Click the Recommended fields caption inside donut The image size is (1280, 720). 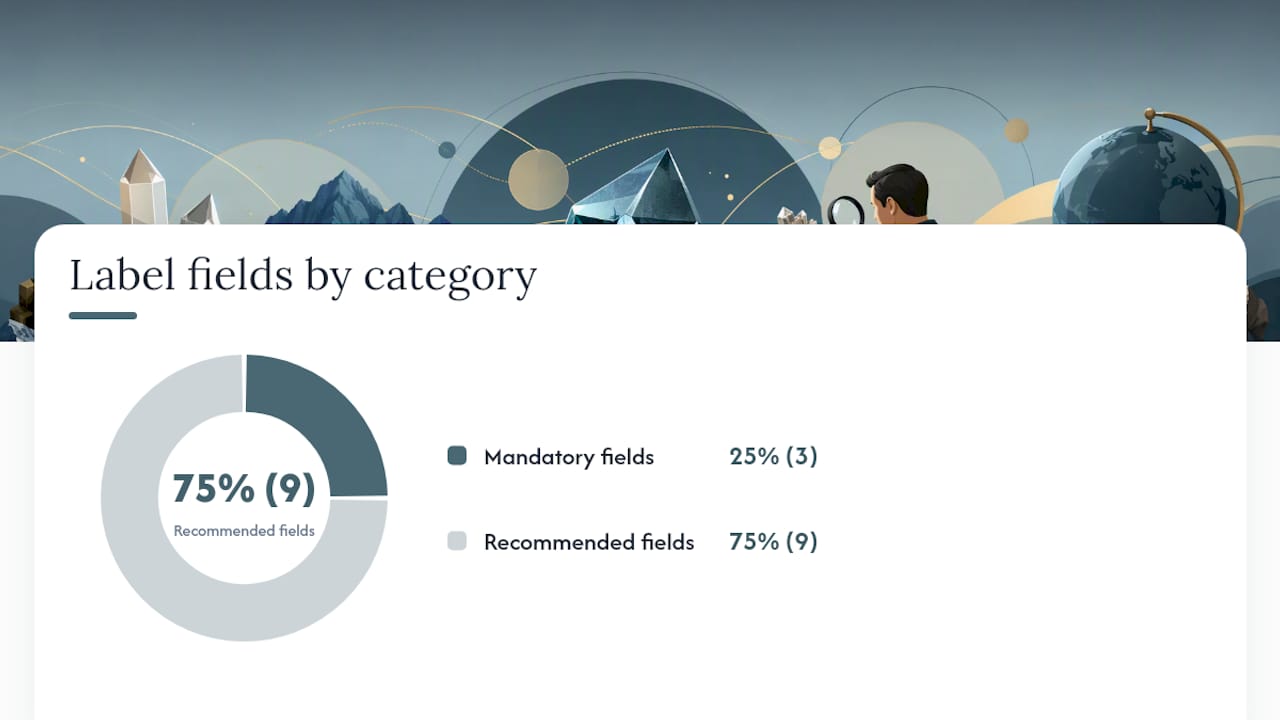(x=244, y=531)
